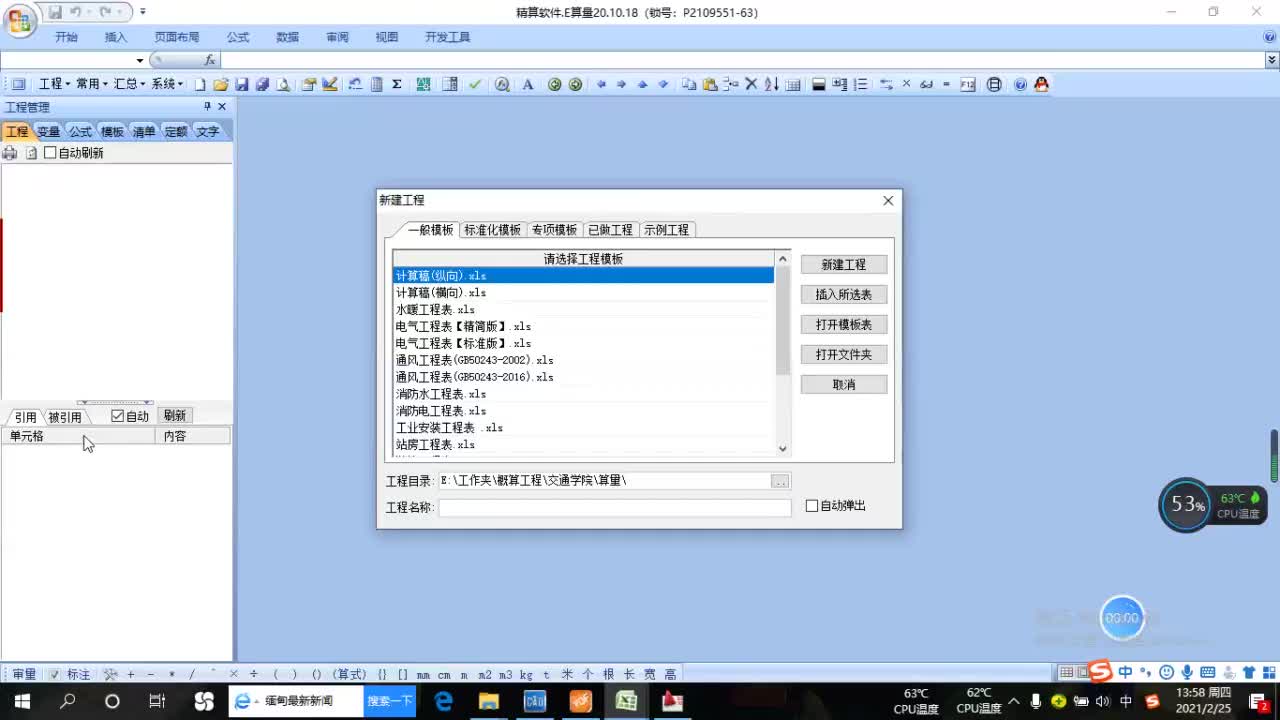The height and width of the screenshot is (720, 1280).
Task: Expand the name box dropdown arrow
Action: 138,60
